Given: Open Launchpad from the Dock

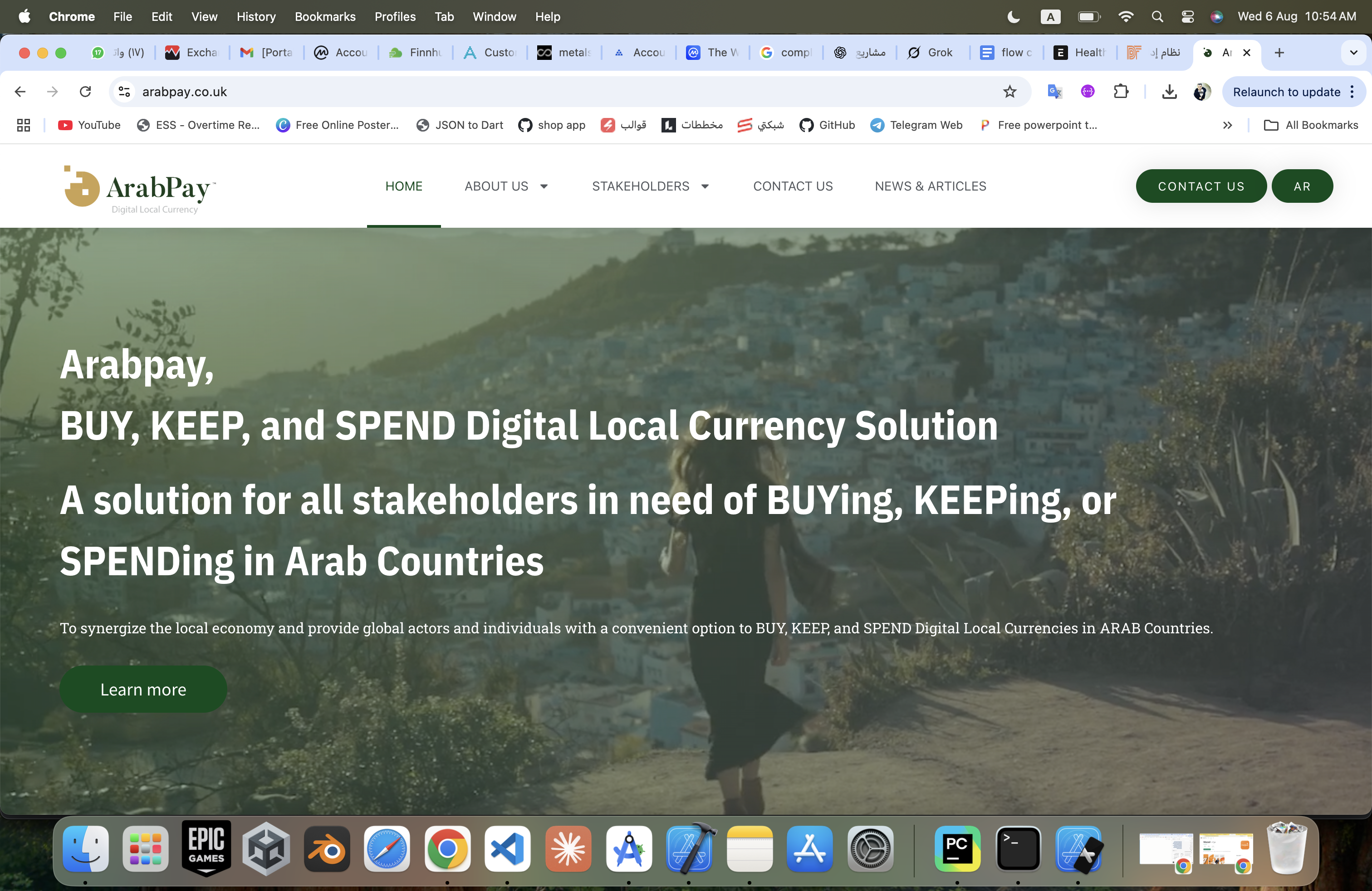Looking at the screenshot, I should (145, 848).
